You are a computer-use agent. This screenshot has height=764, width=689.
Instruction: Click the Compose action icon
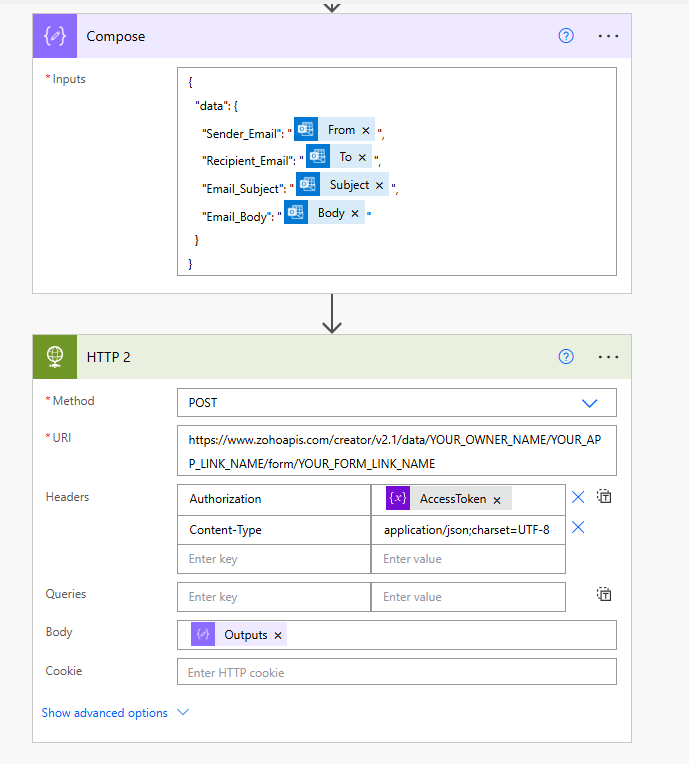pyautogui.click(x=55, y=36)
